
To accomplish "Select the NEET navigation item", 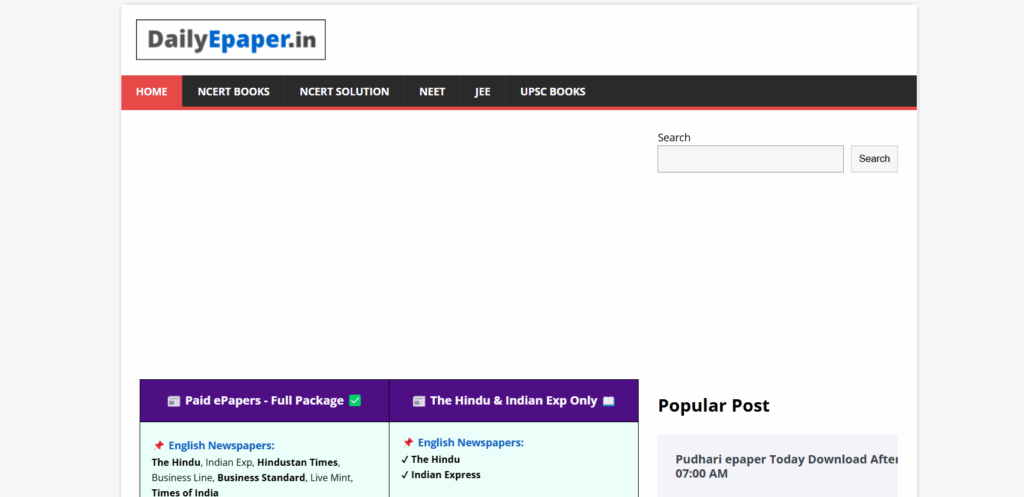I will (432, 92).
